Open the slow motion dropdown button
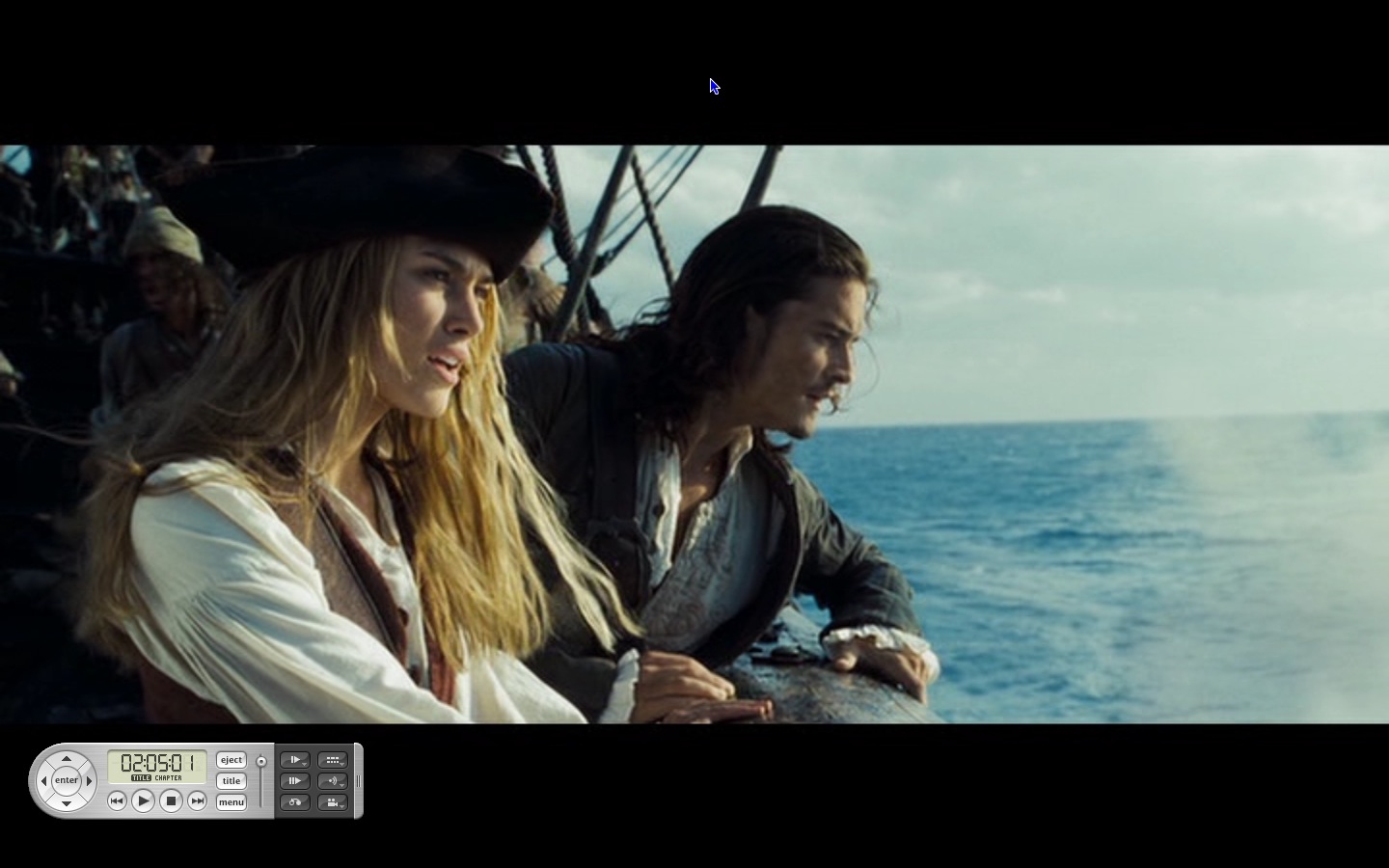 coord(295,760)
